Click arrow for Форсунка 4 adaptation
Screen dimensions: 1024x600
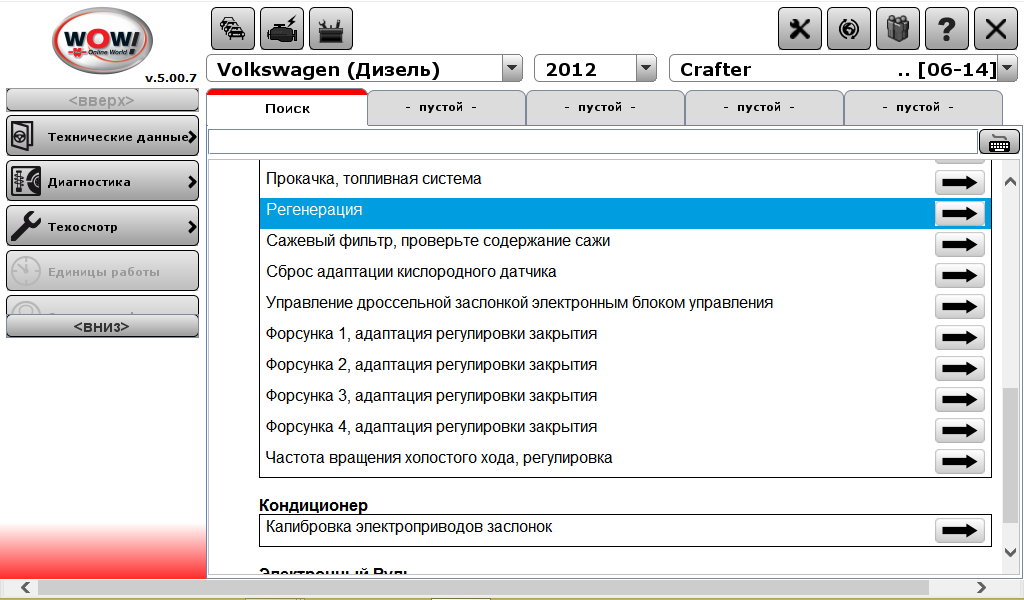960,431
